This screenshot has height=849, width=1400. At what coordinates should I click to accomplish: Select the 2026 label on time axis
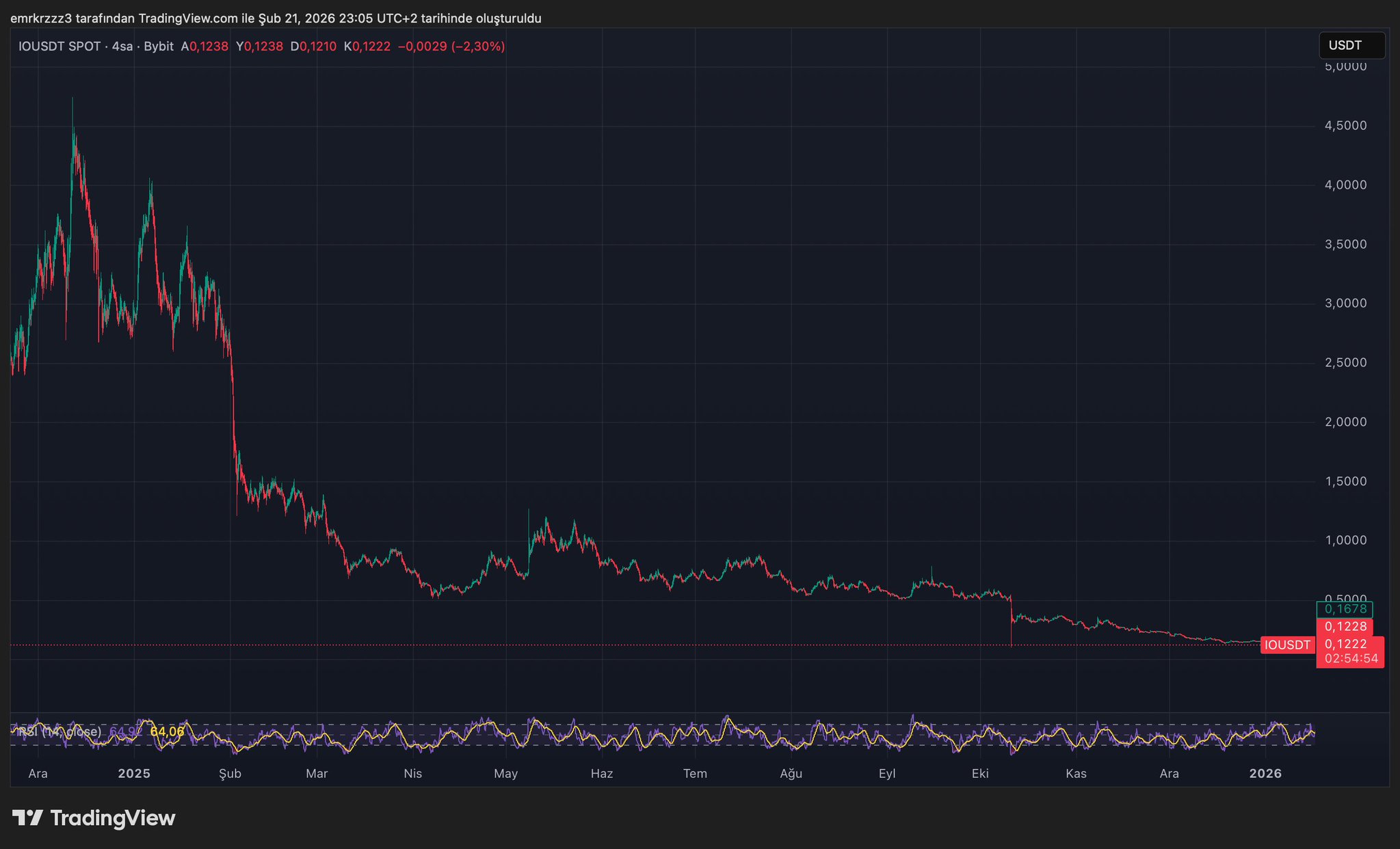click(1265, 773)
